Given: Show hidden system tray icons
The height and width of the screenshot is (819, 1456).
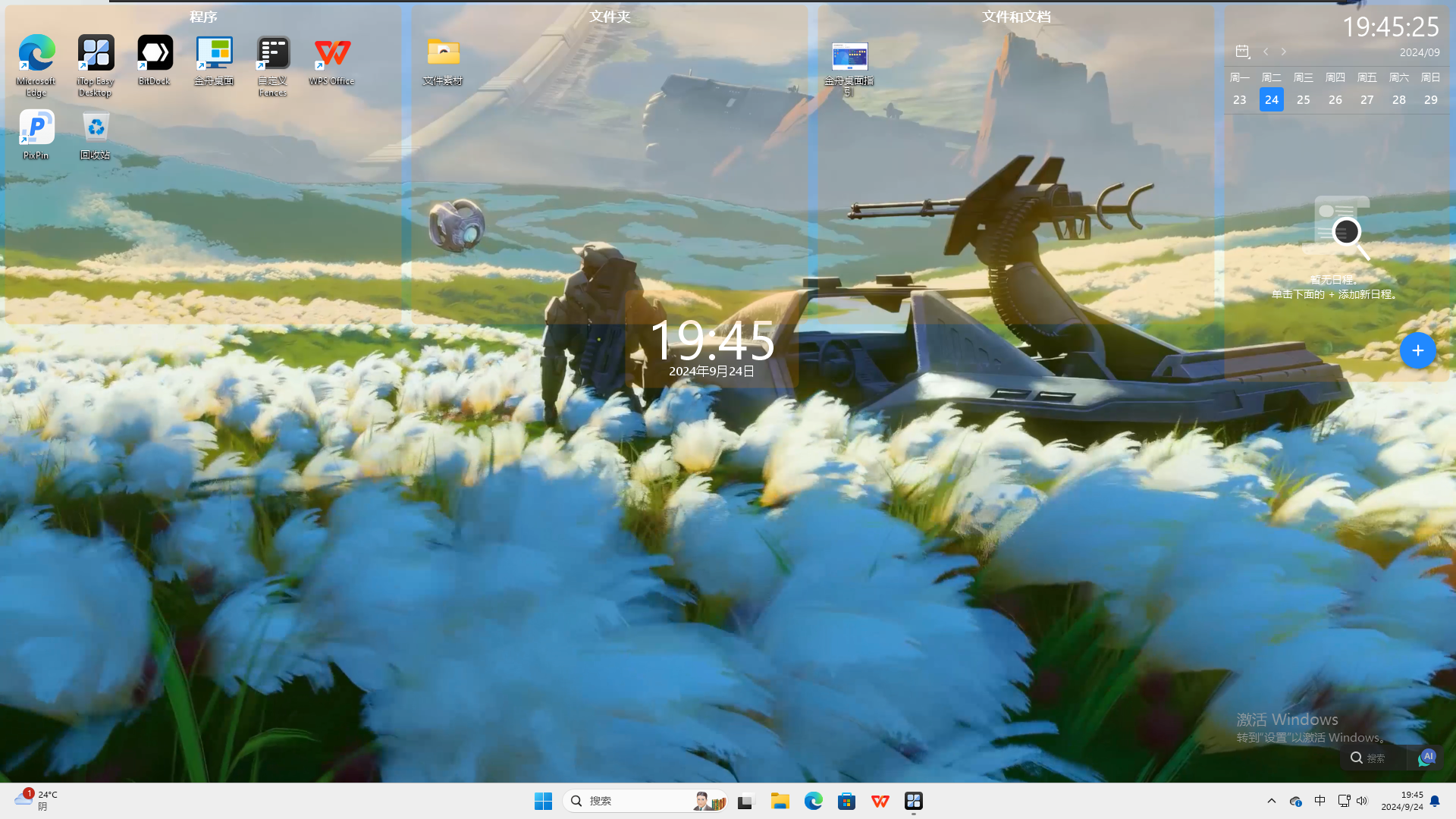Looking at the screenshot, I should [1272, 801].
